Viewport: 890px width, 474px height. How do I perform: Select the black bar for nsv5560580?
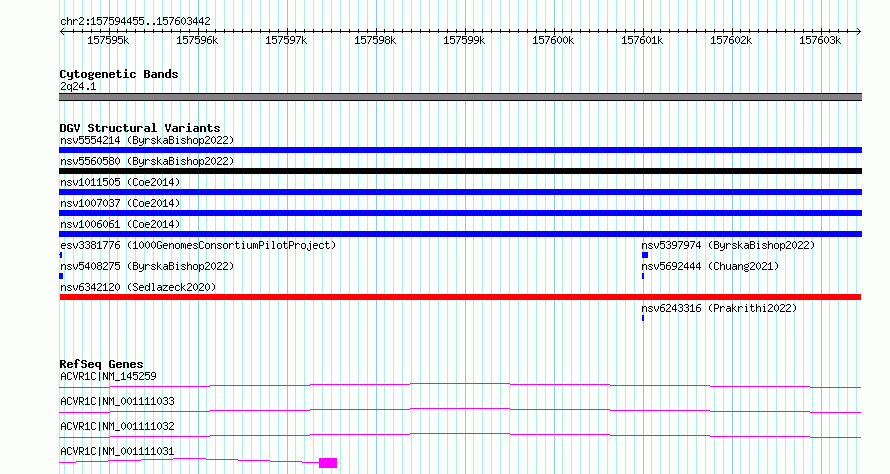460,171
